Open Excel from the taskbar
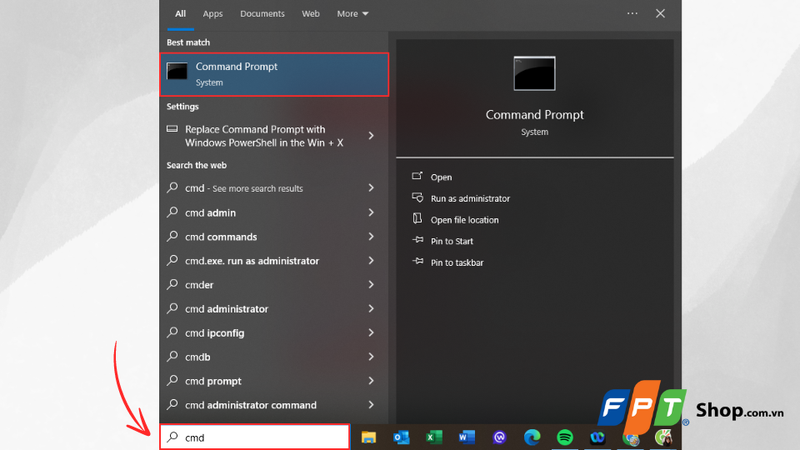 tap(434, 437)
